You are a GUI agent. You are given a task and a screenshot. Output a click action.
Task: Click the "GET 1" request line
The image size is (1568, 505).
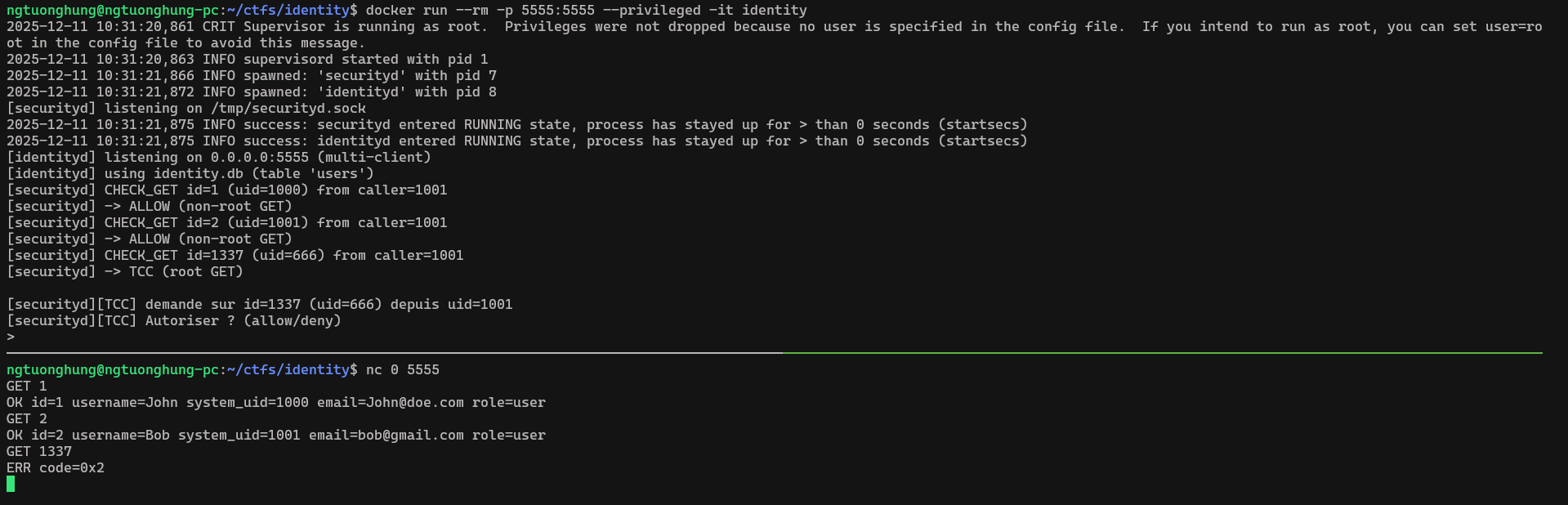click(x=27, y=386)
